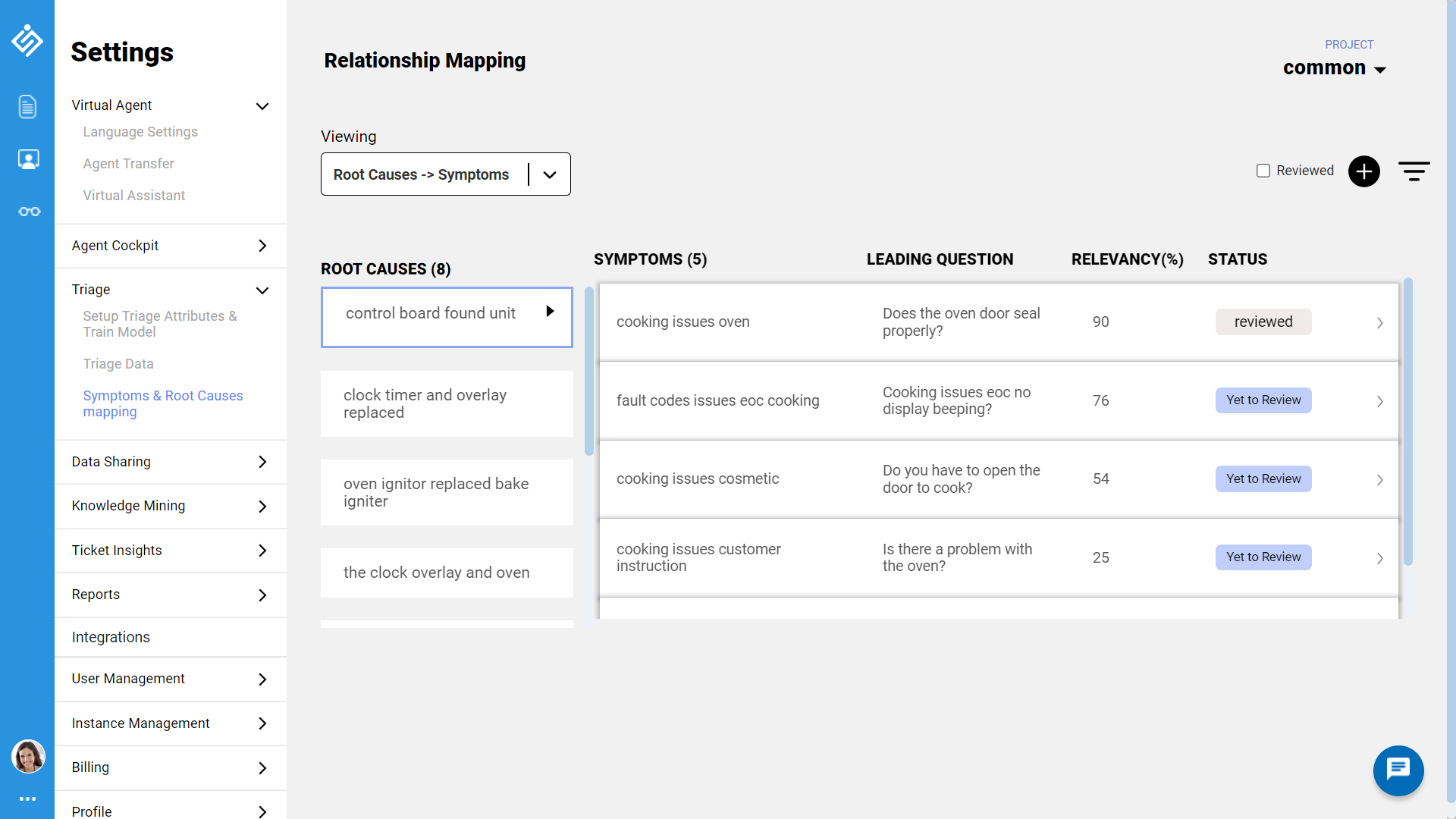The image size is (1456, 819).
Task: Open the chat support bubble
Action: pos(1398,770)
